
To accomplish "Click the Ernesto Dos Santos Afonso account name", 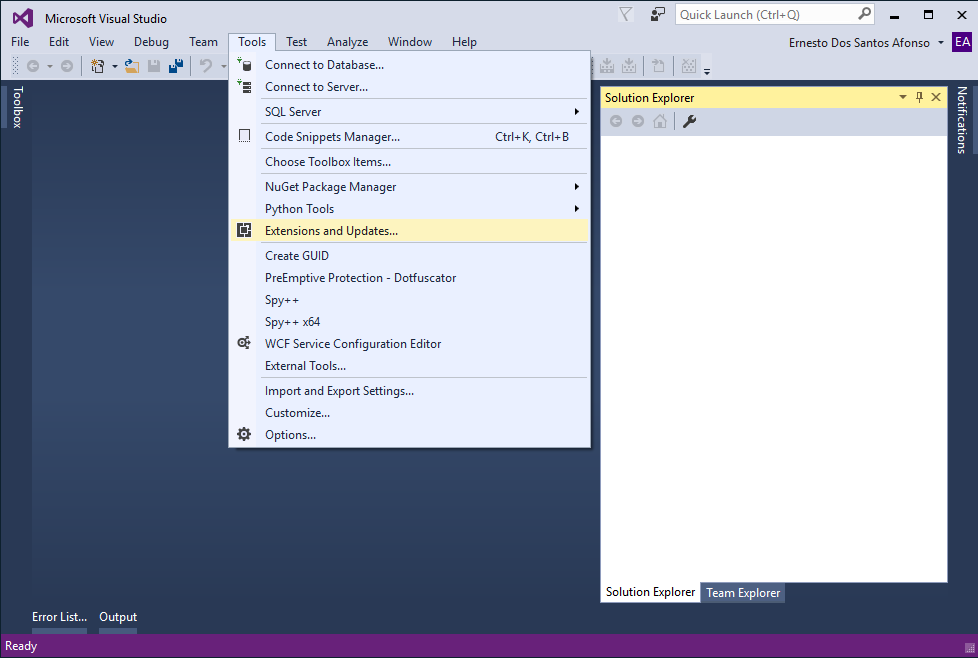I will 859,42.
